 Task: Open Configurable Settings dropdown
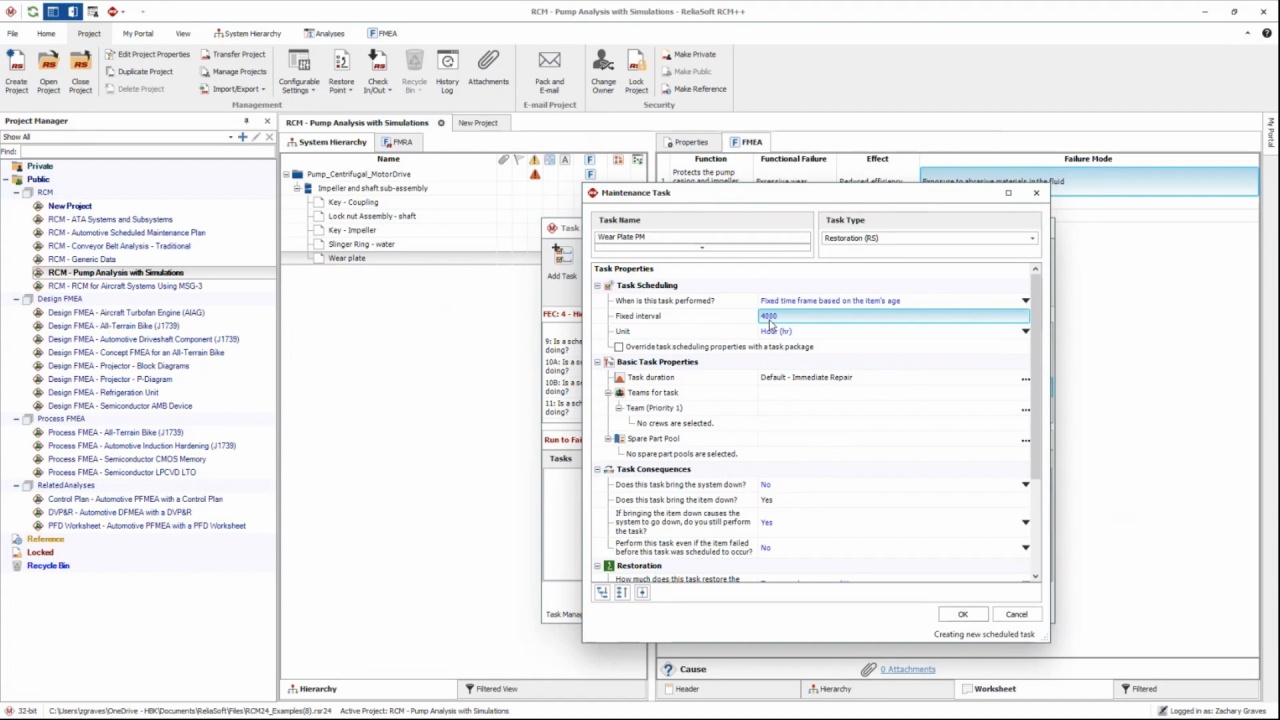[x=299, y=71]
